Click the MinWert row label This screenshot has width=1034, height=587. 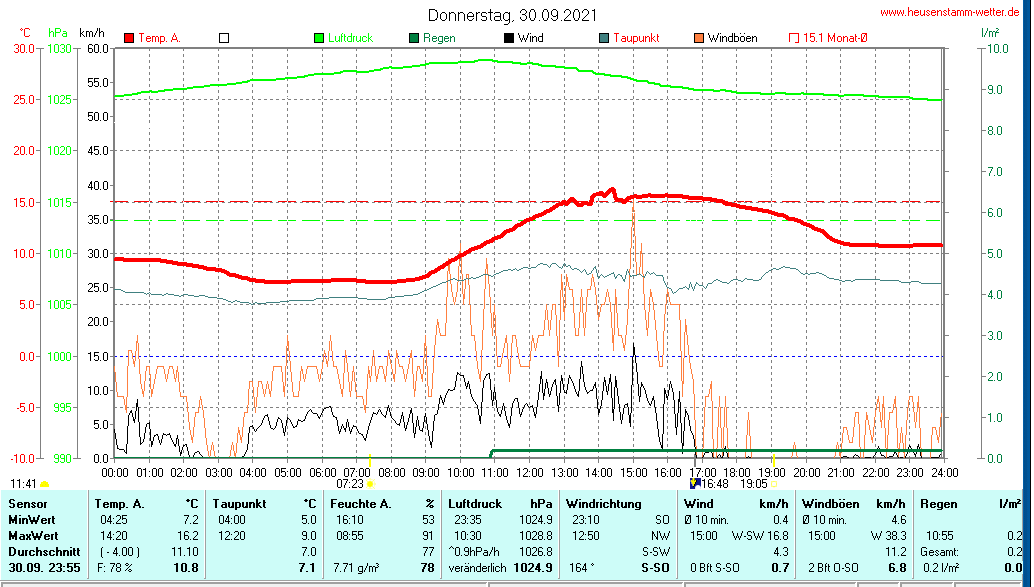pyautogui.click(x=32, y=520)
